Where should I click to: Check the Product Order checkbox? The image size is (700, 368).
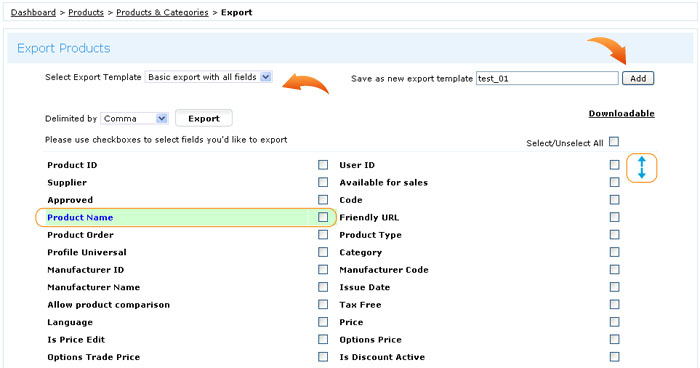click(323, 234)
